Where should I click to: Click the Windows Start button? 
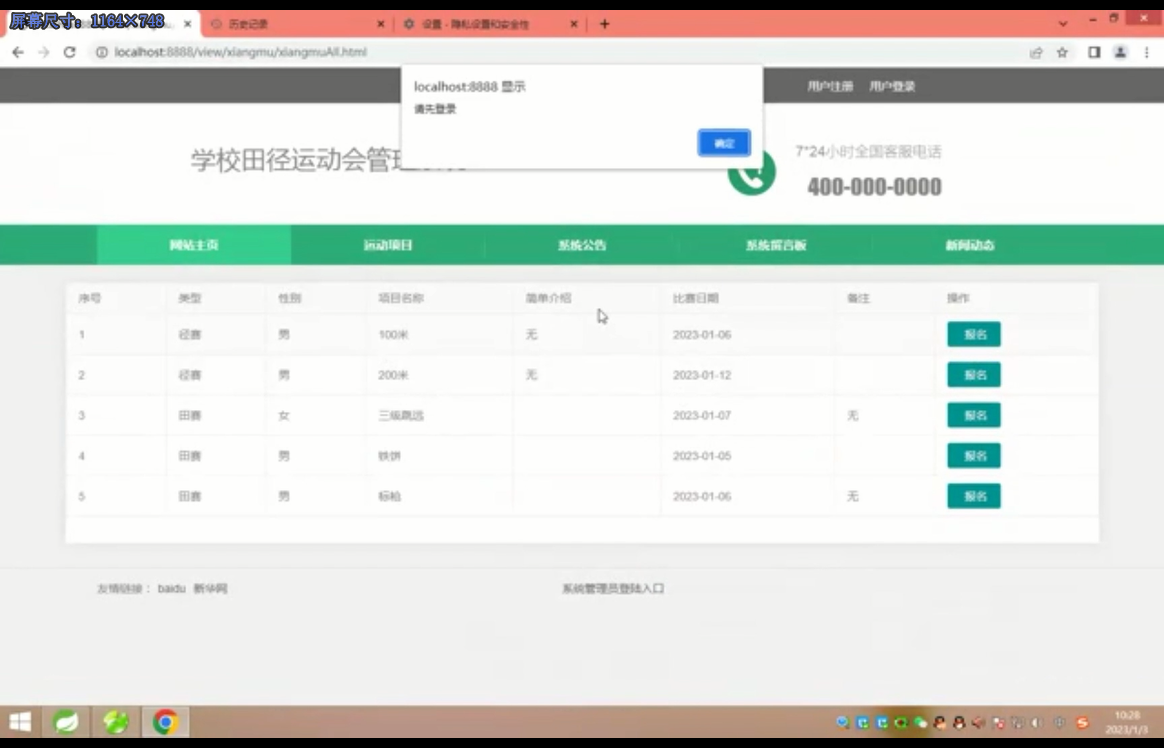coord(19,721)
